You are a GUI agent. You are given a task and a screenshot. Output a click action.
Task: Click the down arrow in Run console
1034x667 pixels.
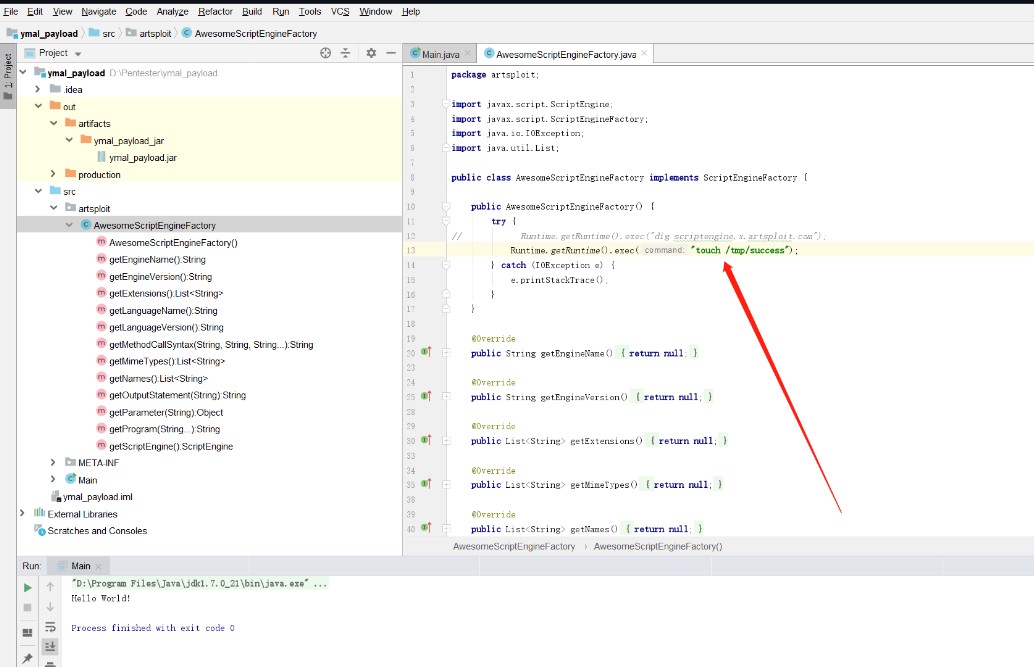click(50, 607)
